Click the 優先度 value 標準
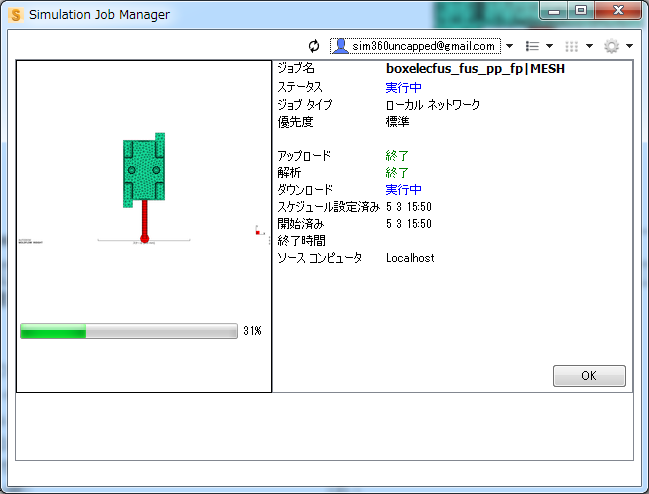The image size is (649, 494). click(397, 122)
